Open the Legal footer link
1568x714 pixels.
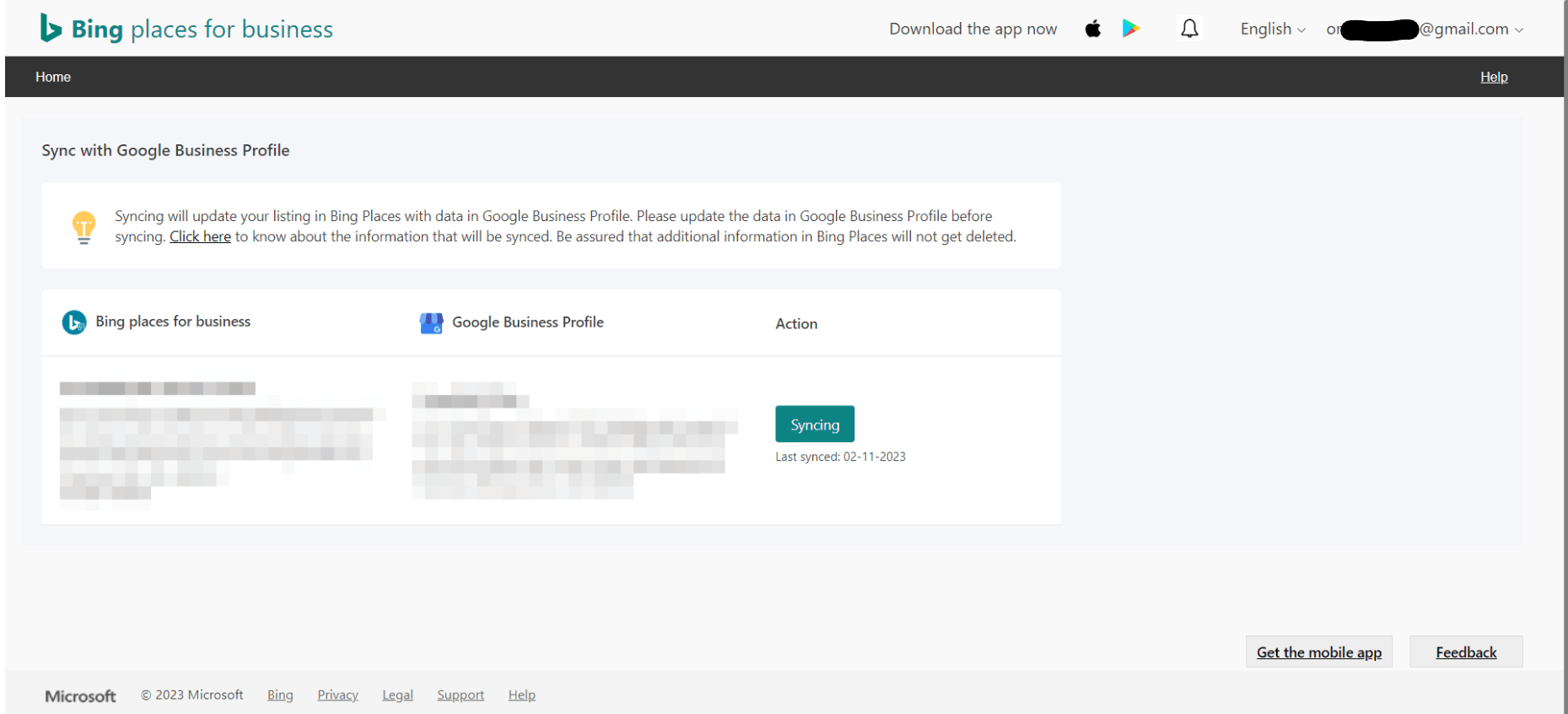pos(397,695)
